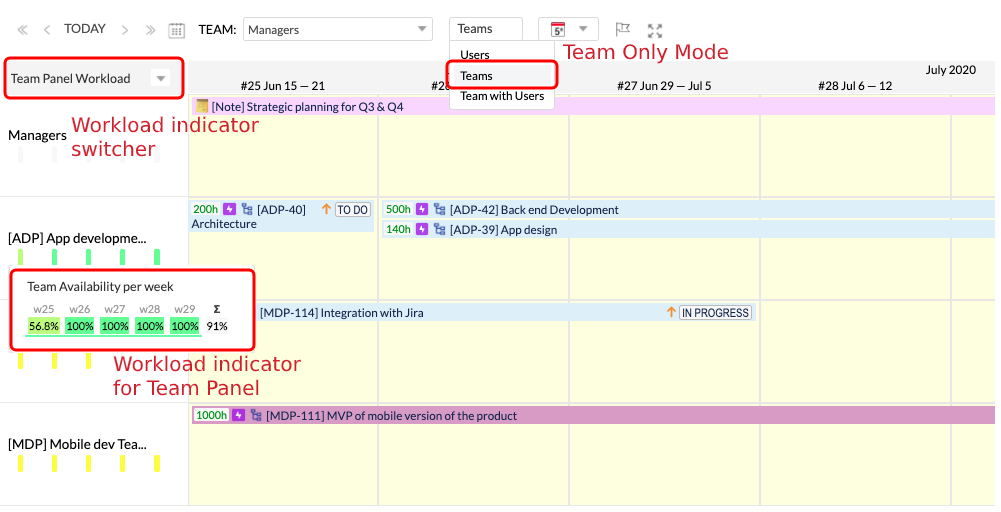
Task: Go to the previous week arrow
Action: coord(46,30)
